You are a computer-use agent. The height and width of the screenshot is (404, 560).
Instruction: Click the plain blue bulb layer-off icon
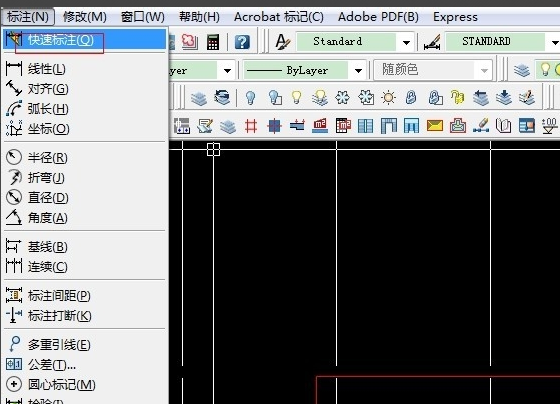tap(250, 97)
